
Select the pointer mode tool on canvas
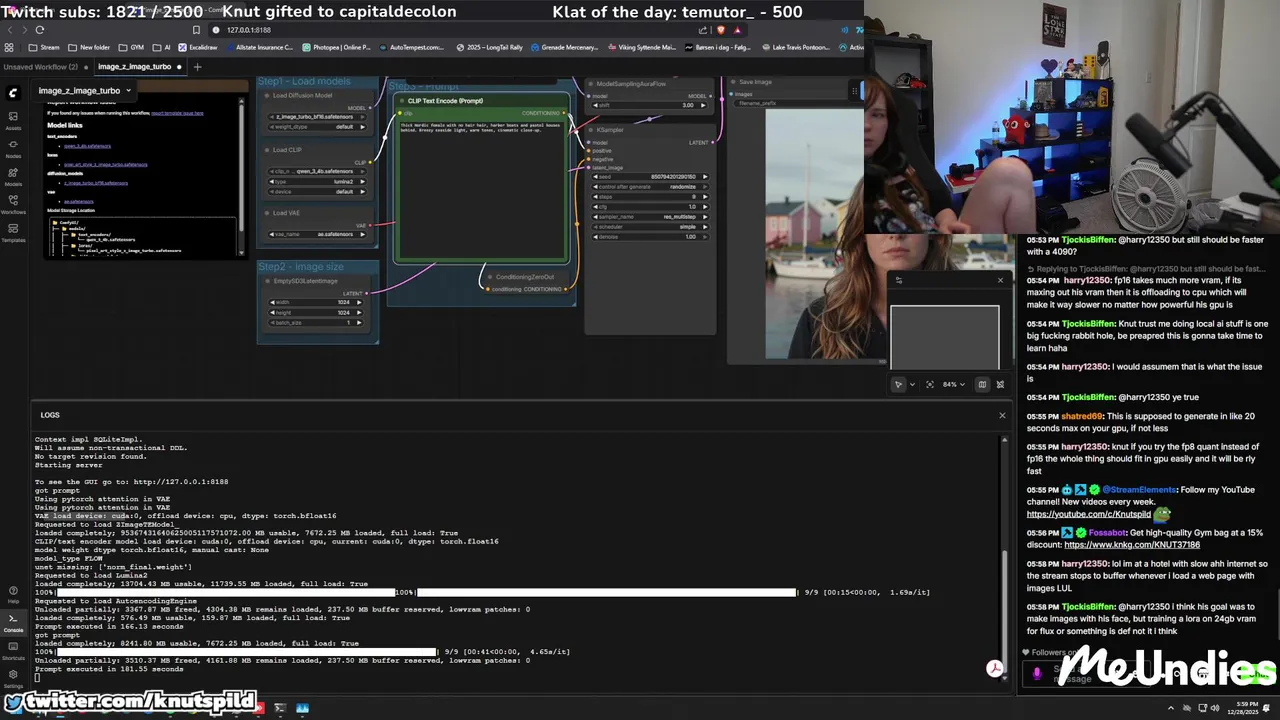[898, 384]
